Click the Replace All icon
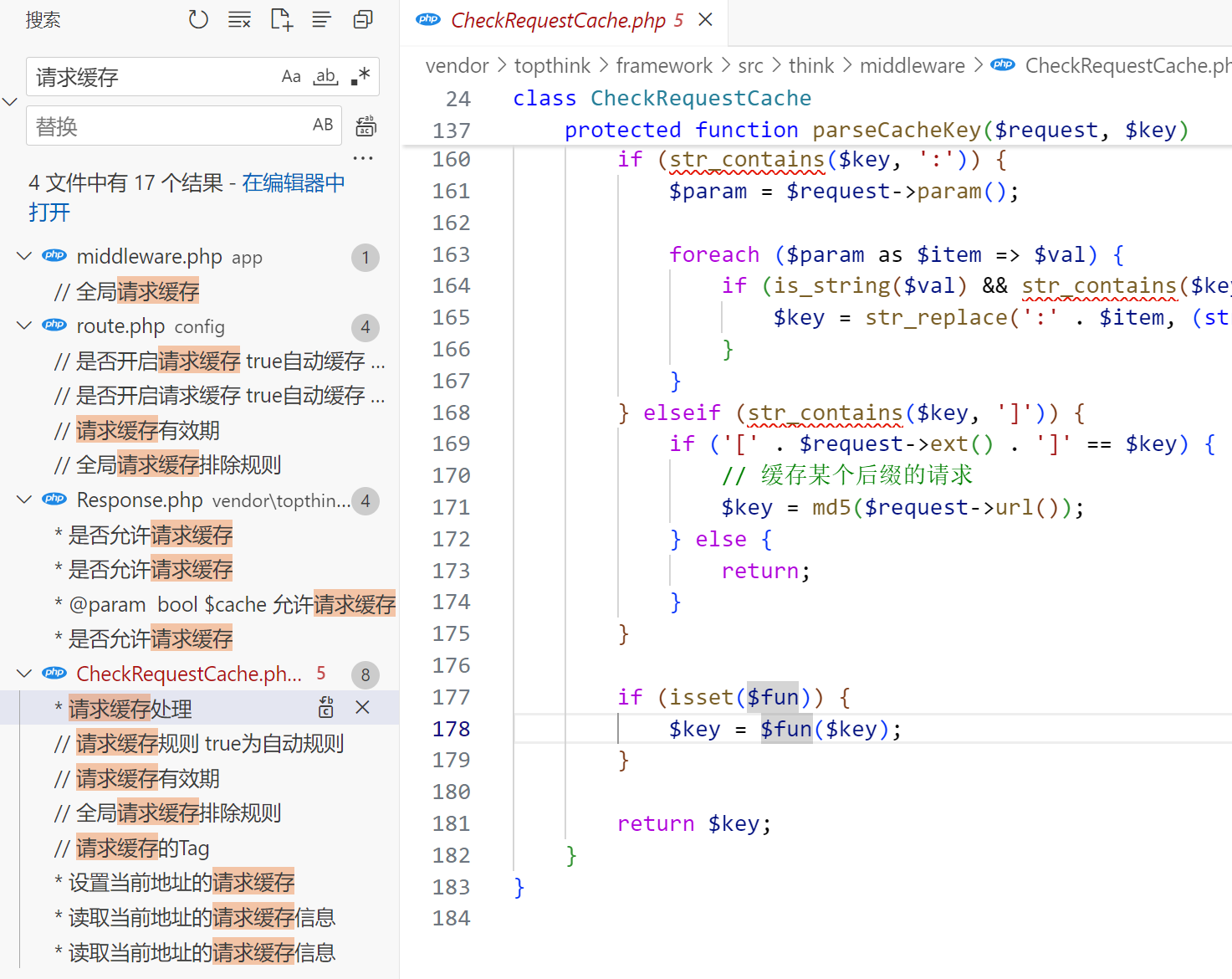 366,126
